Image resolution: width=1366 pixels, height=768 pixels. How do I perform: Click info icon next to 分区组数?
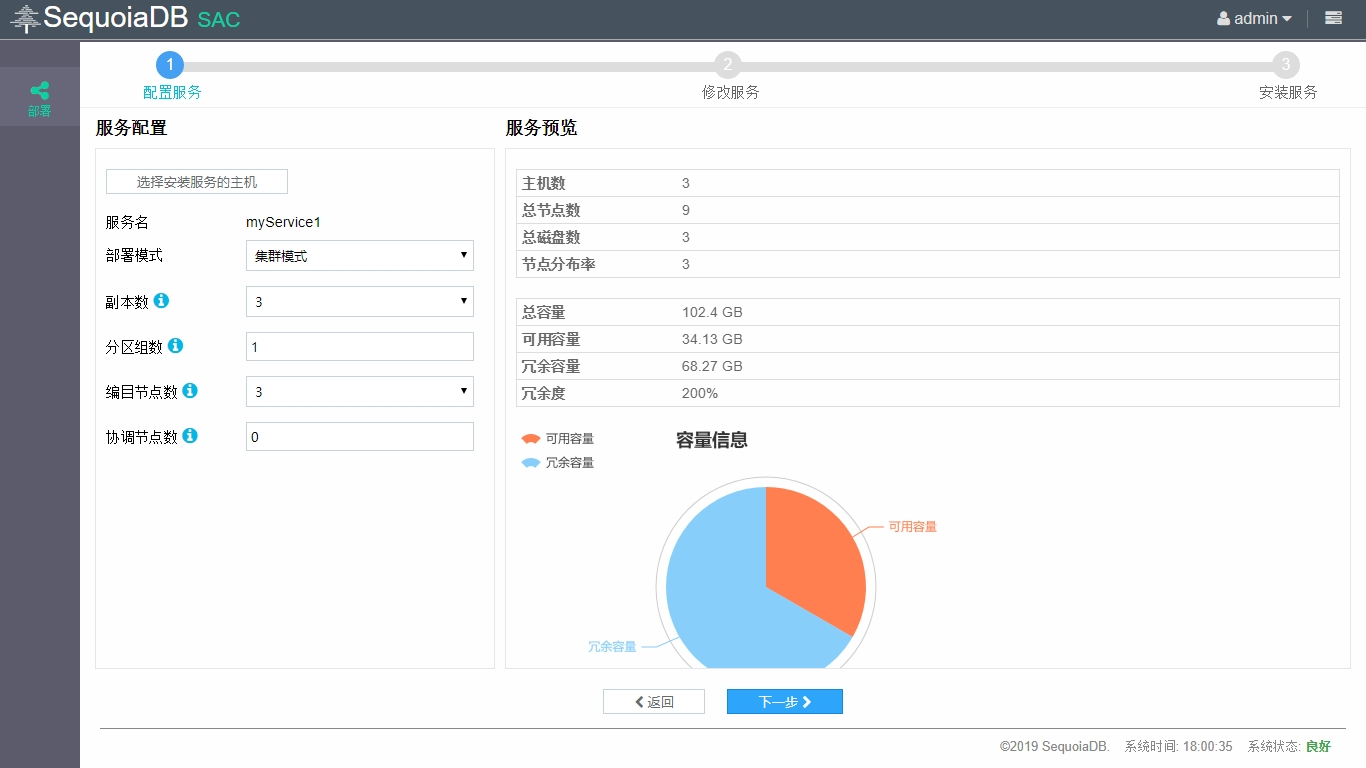coord(175,345)
